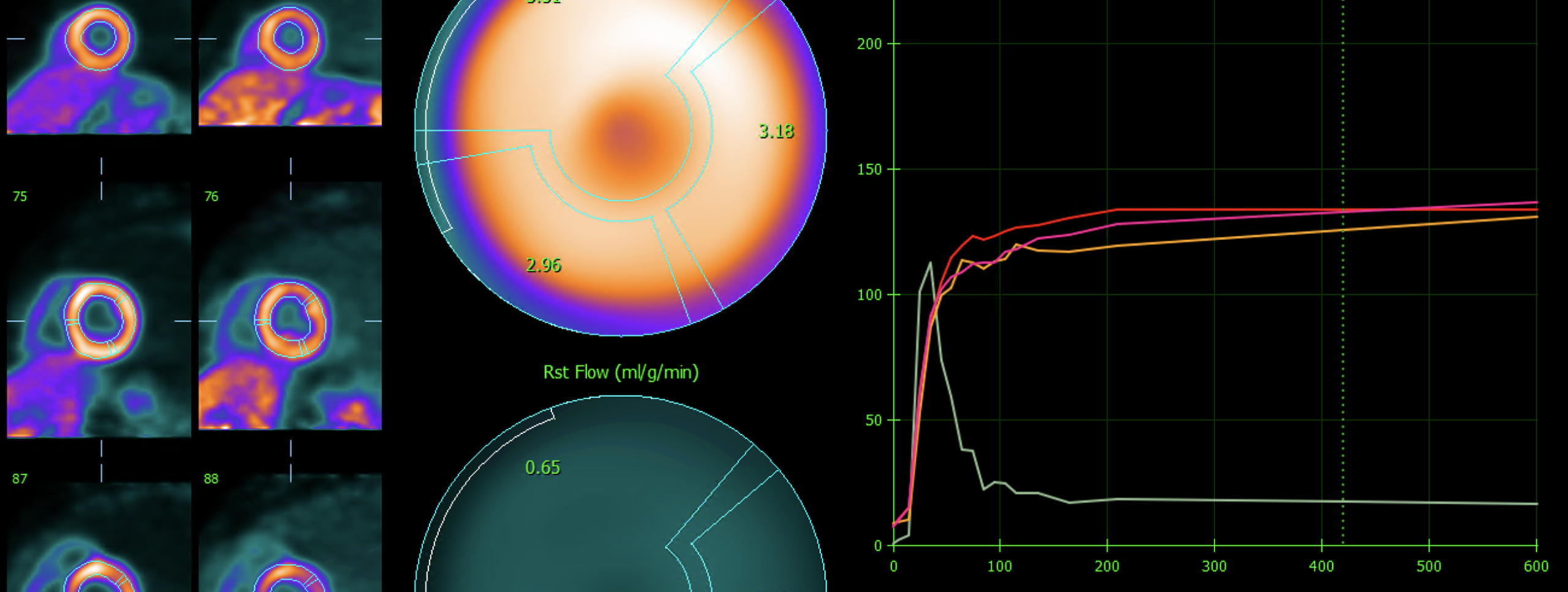This screenshot has height=592, width=1568.
Task: Click the 3.18 flow value on polar map
Action: (776, 131)
